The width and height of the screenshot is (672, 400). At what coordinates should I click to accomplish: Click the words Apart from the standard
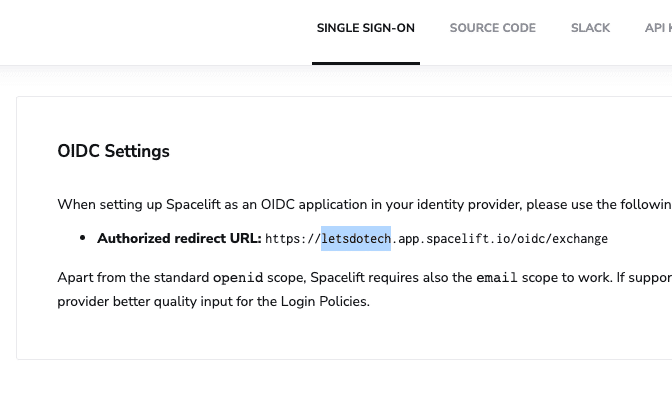[x=133, y=278]
